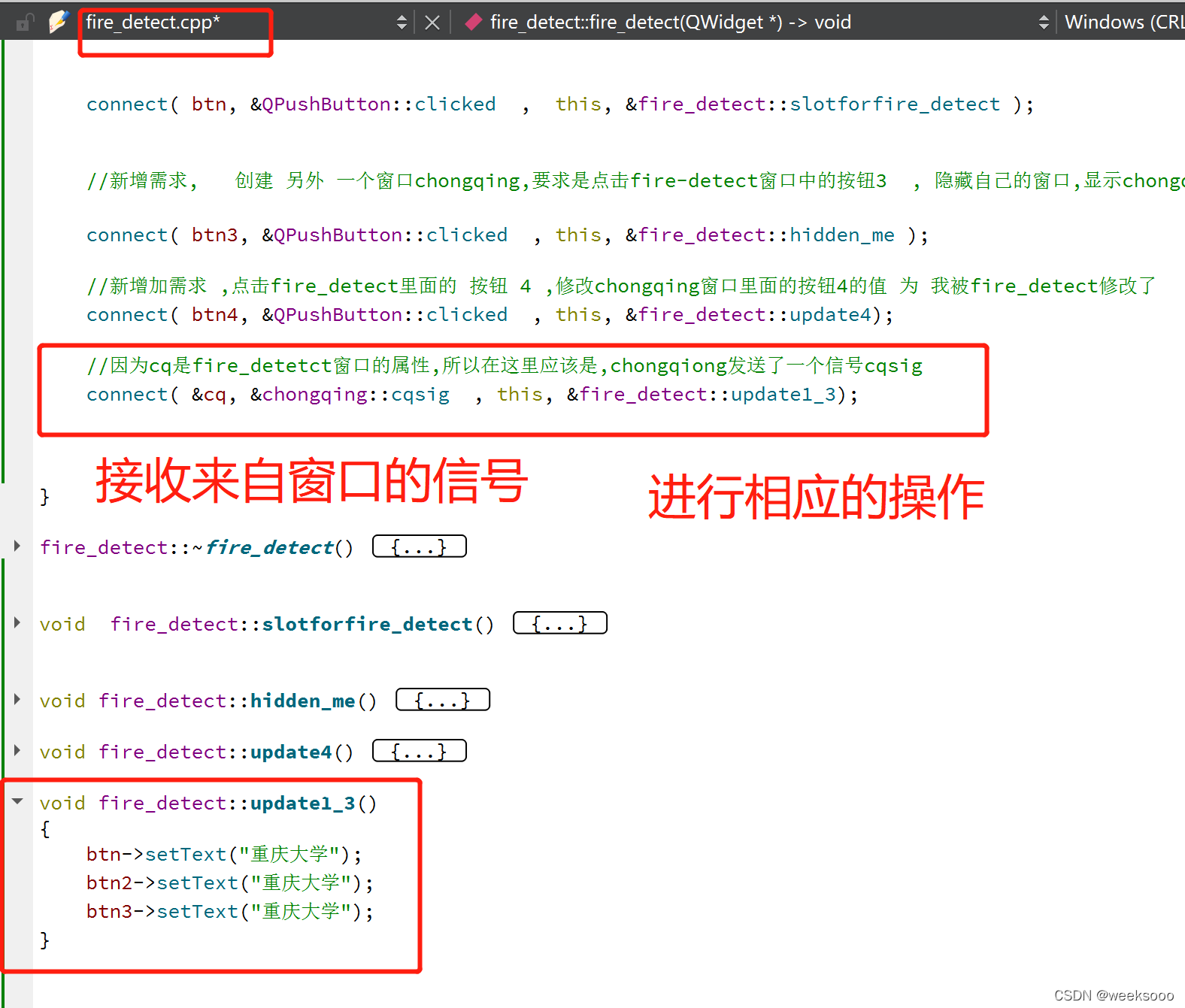Screen dimensions: 1185x1008
Task: Click the ~fire_detect destructor name
Action: 263,548
